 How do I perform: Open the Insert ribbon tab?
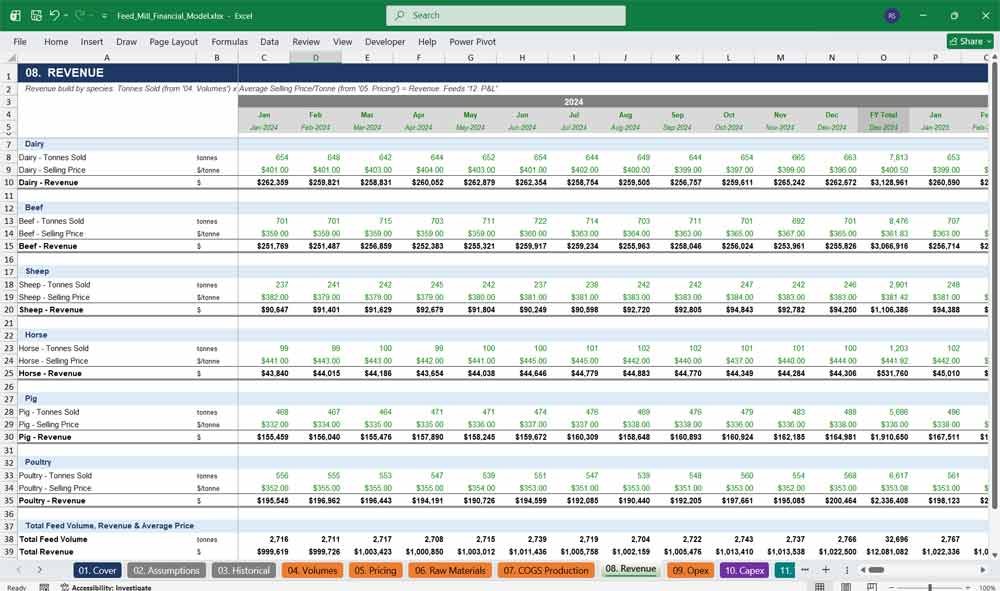[92, 41]
